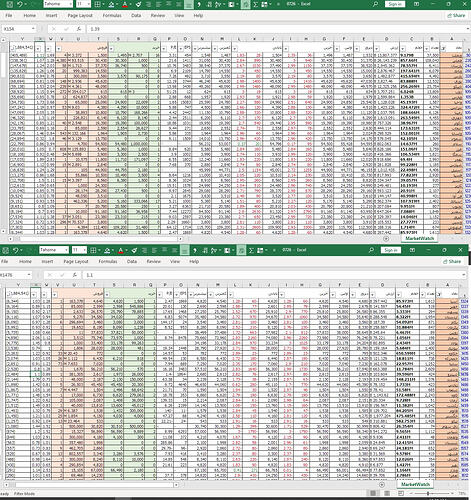Open Page Layout tab in top window
This screenshot has height=500, width=471.
click(80, 16)
